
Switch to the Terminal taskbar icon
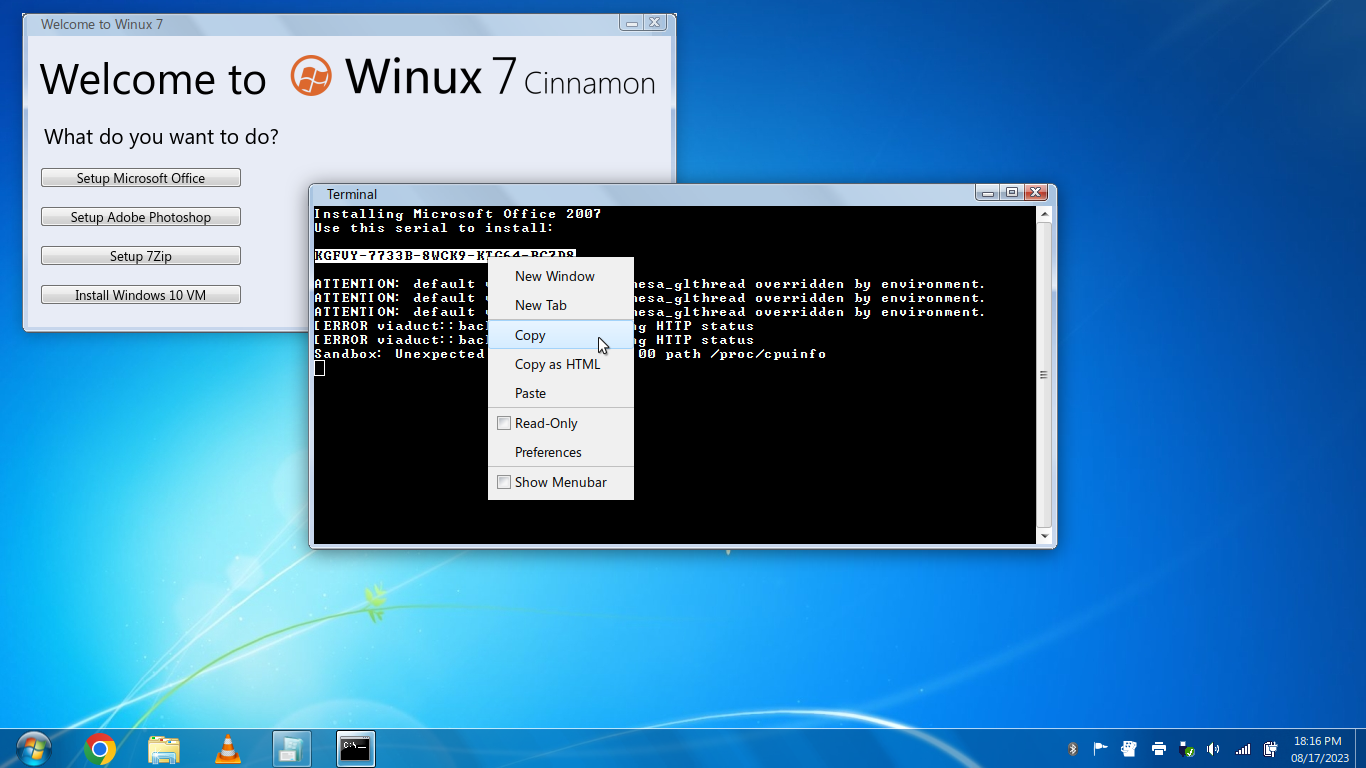[x=356, y=748]
